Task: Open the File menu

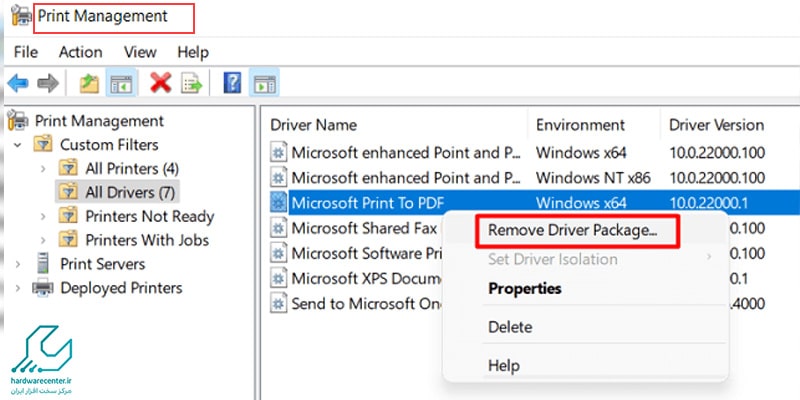Action: click(26, 52)
